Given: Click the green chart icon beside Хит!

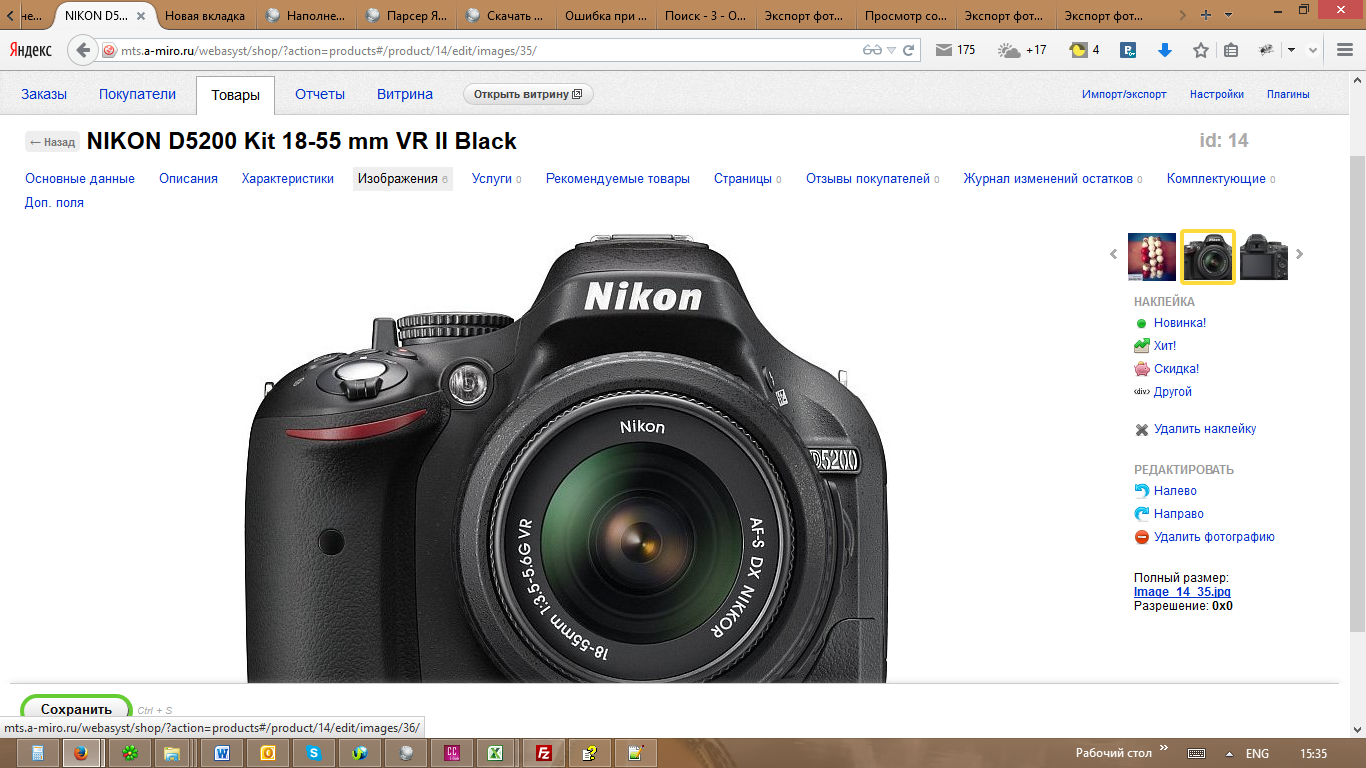Looking at the screenshot, I should pyautogui.click(x=1141, y=346).
